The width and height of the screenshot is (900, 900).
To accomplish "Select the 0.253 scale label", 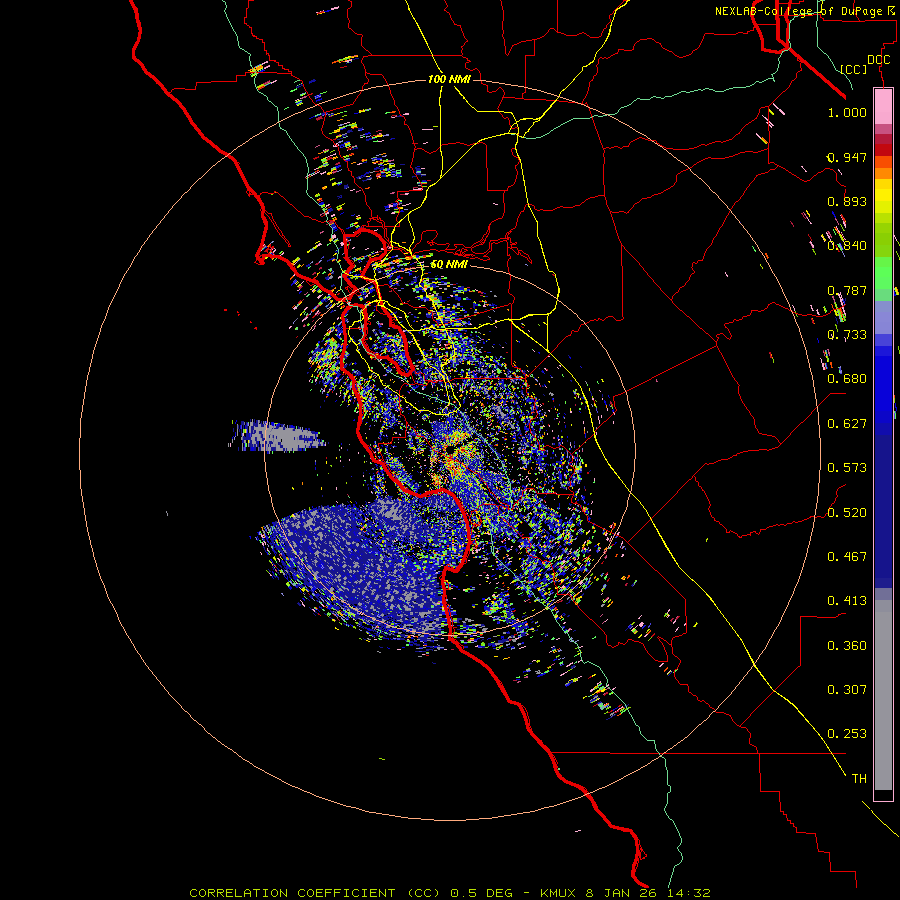I will (x=847, y=734).
